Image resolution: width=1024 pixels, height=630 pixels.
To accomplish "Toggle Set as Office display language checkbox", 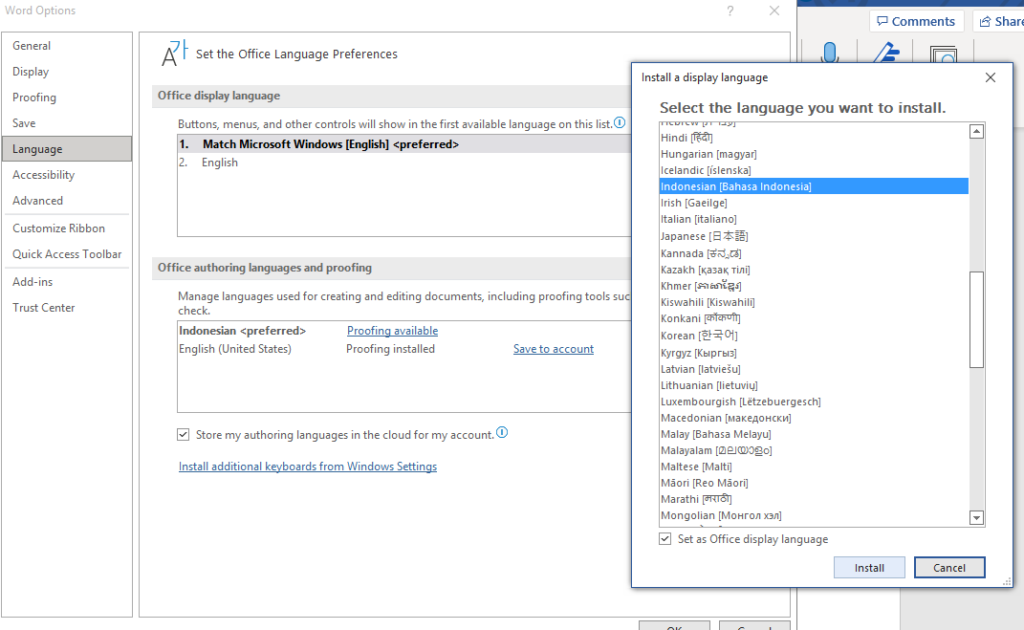I will [x=665, y=539].
